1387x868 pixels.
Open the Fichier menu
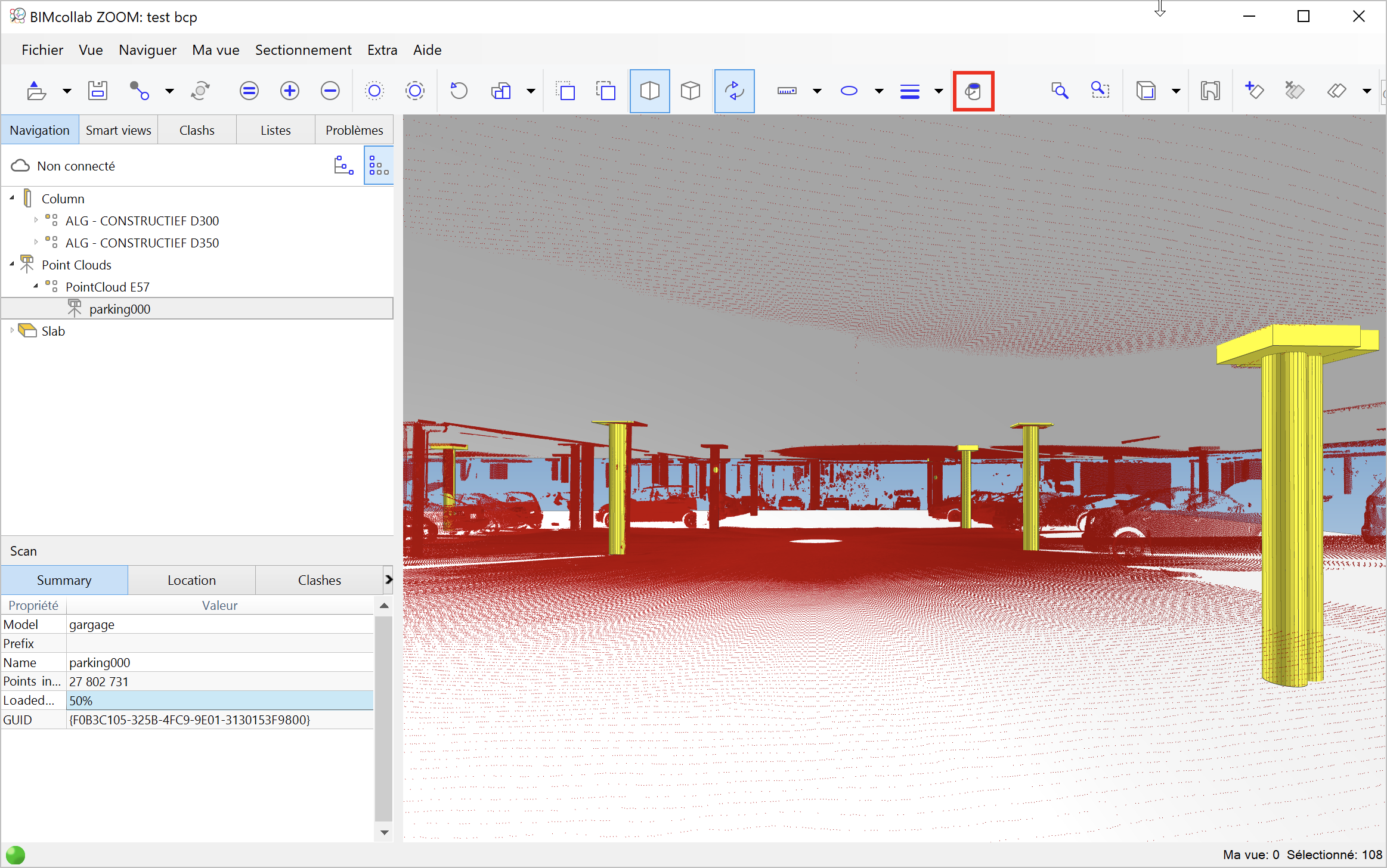[x=42, y=50]
